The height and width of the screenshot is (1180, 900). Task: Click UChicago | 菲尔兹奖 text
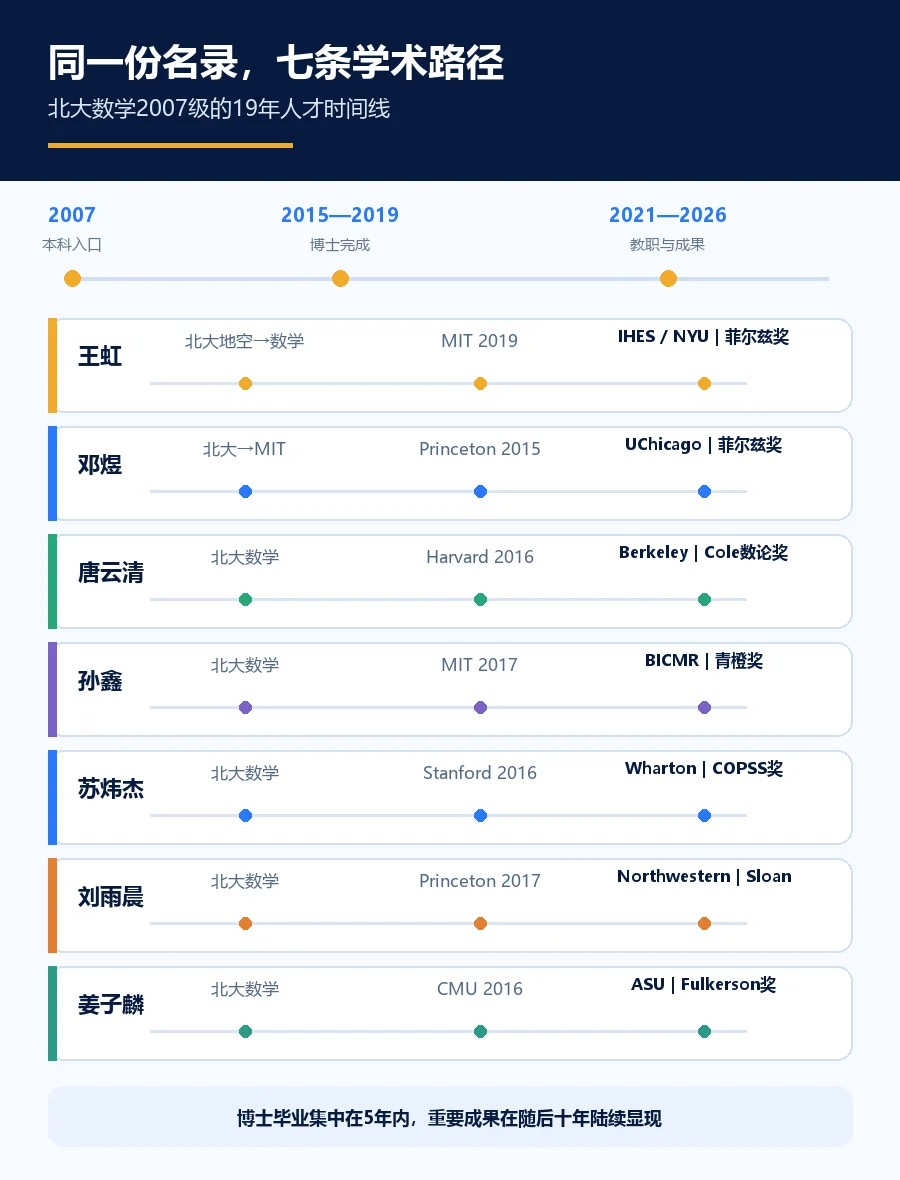tap(704, 445)
